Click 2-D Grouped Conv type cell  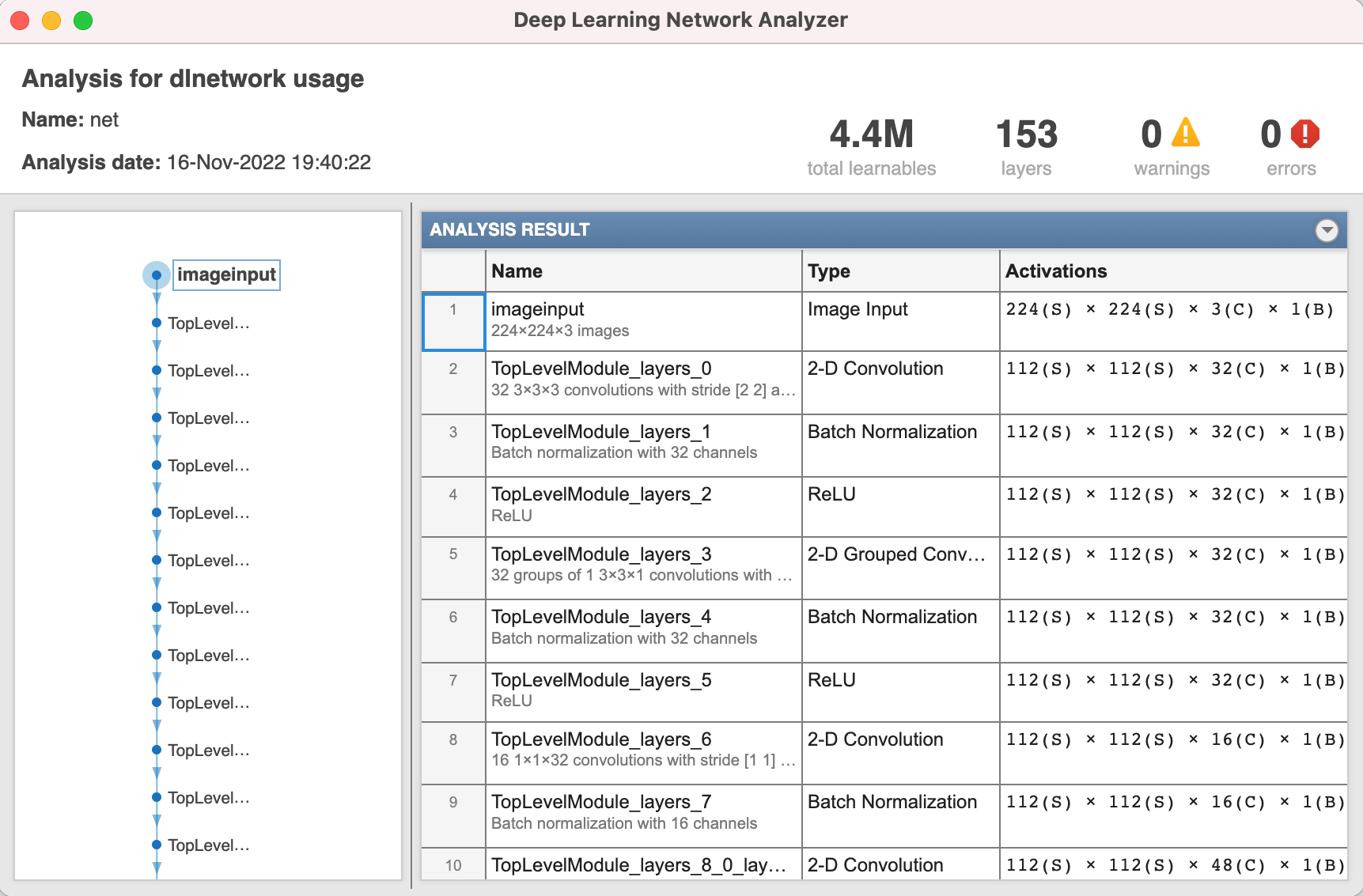900,568
